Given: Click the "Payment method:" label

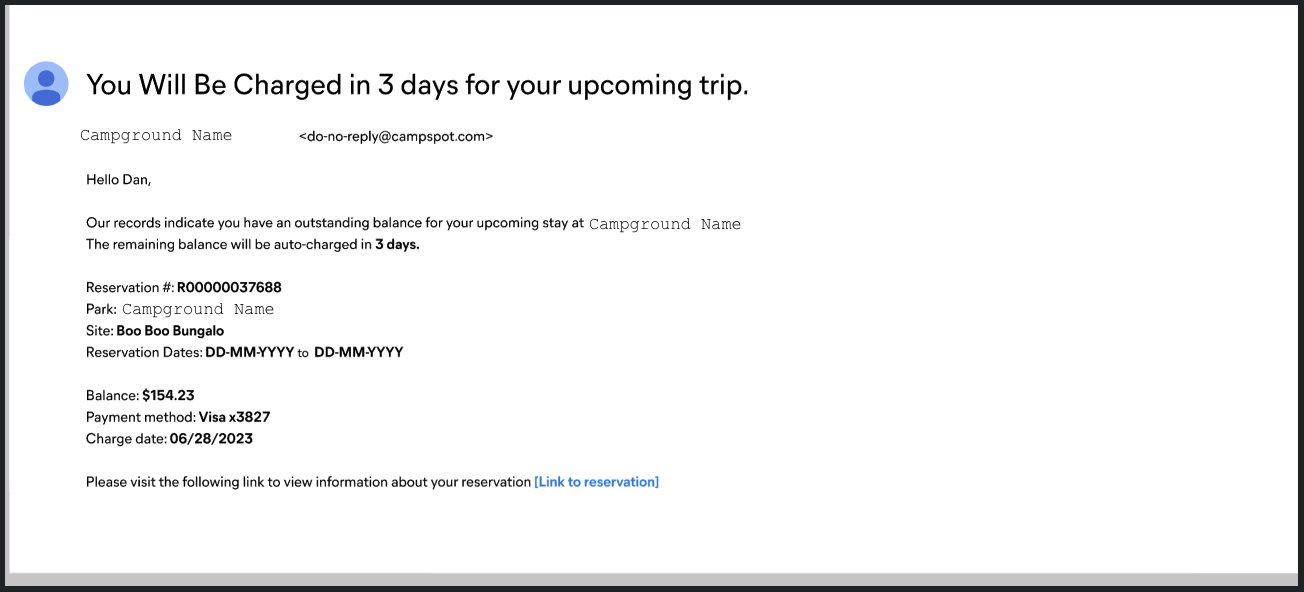Looking at the screenshot, I should [140, 417].
